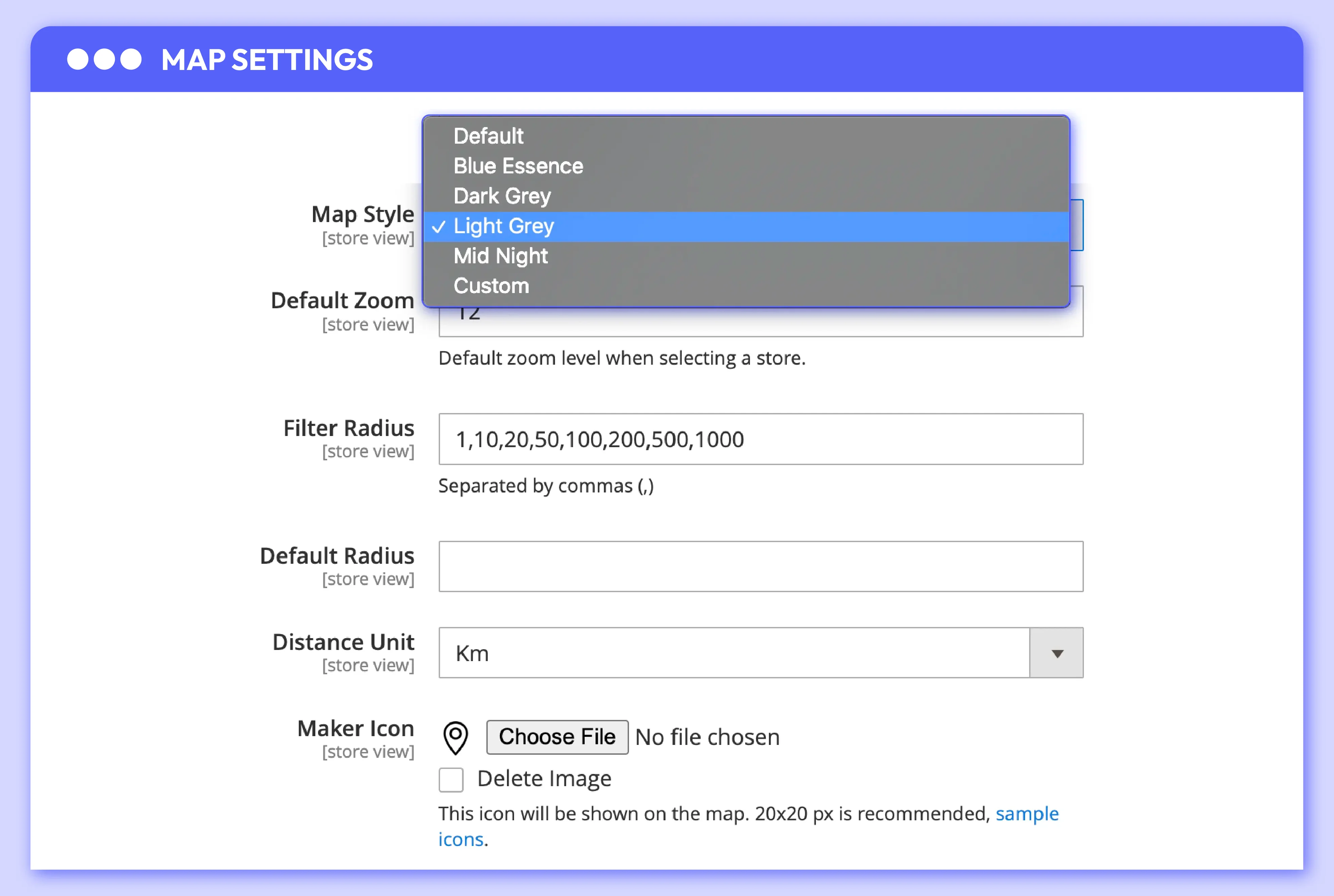Check the Delete Image checkbox
Viewport: 1334px width, 896px height.
(451, 779)
